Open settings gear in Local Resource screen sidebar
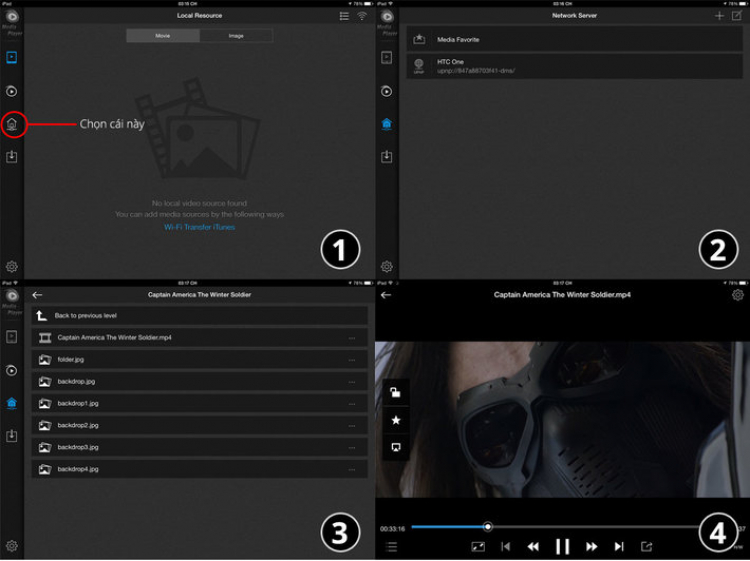Viewport: 750px width, 561px height. [x=11, y=266]
